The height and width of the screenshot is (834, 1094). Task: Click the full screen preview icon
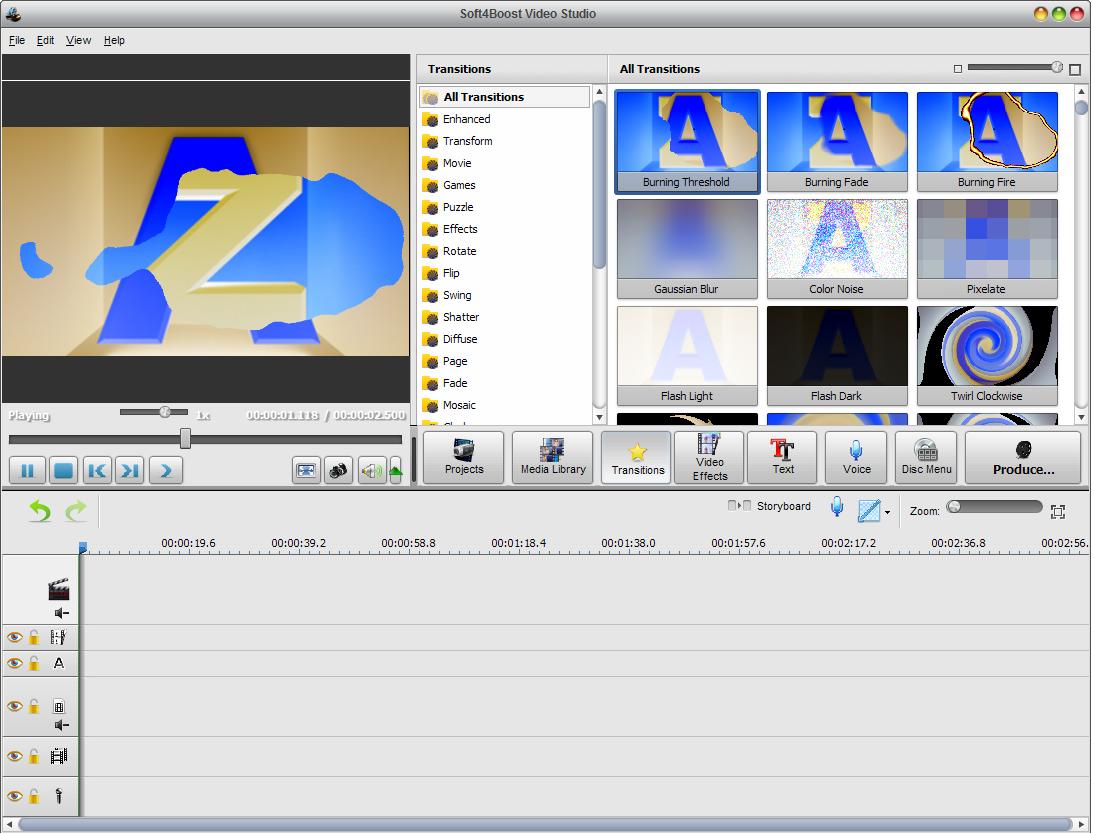[306, 470]
